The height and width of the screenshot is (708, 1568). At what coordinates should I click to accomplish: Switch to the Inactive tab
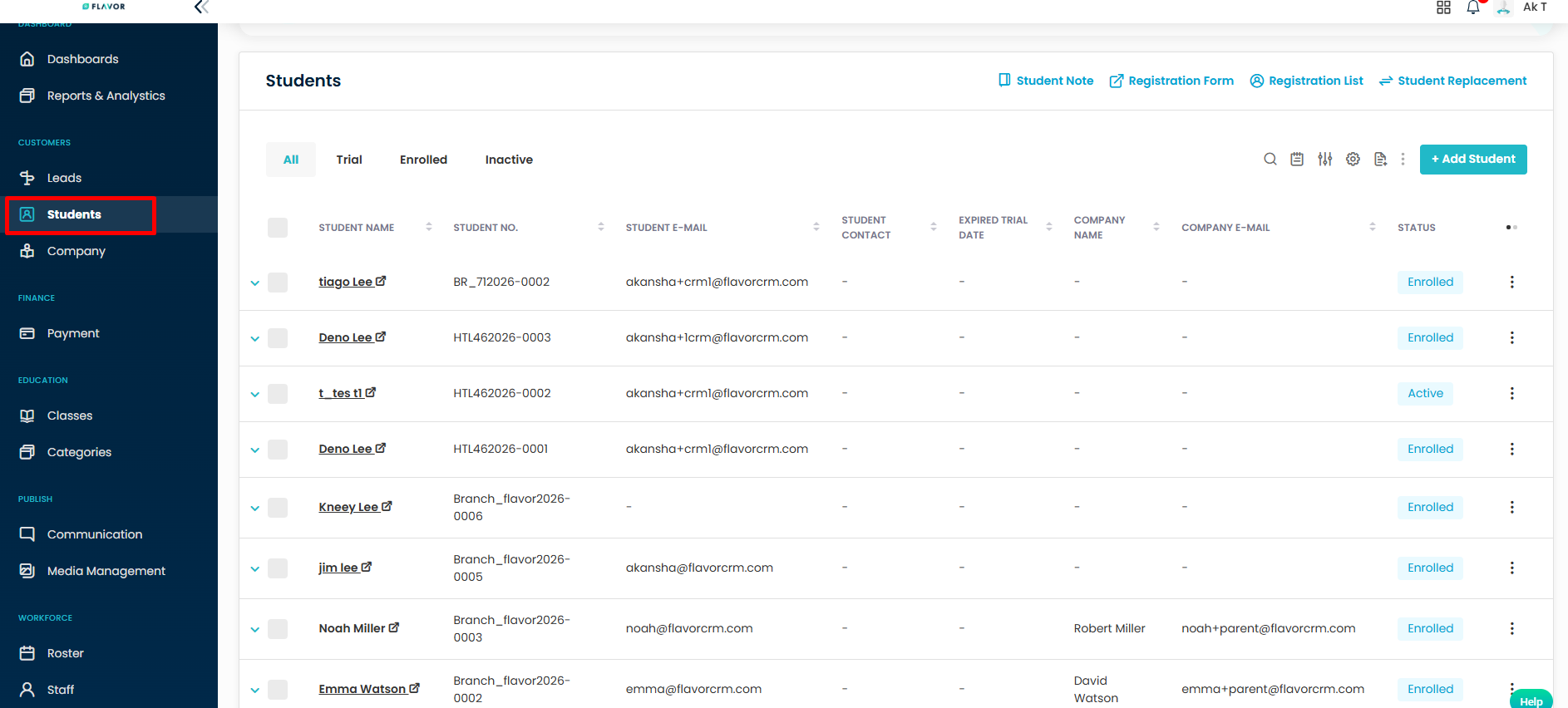(x=509, y=160)
